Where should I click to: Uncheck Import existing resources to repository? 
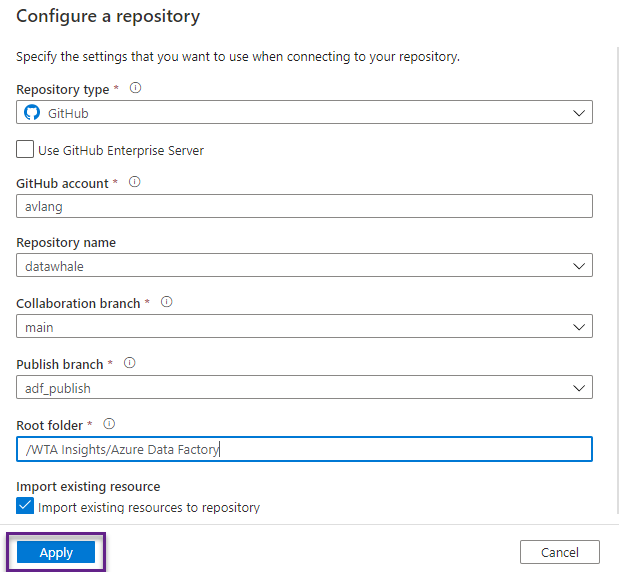(25, 507)
